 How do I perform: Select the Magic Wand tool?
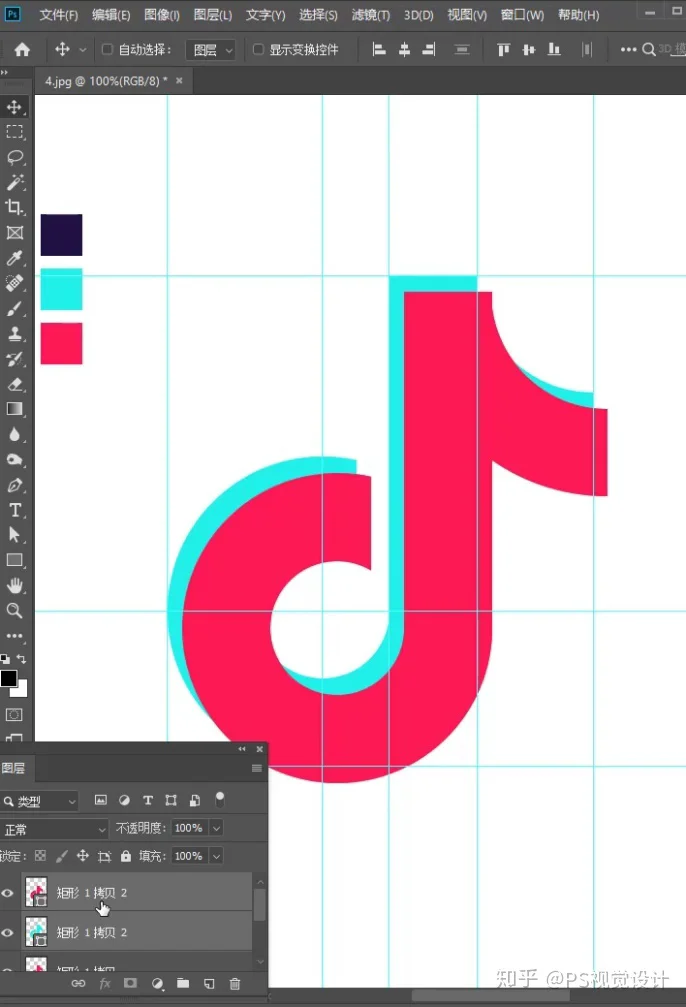[14, 182]
